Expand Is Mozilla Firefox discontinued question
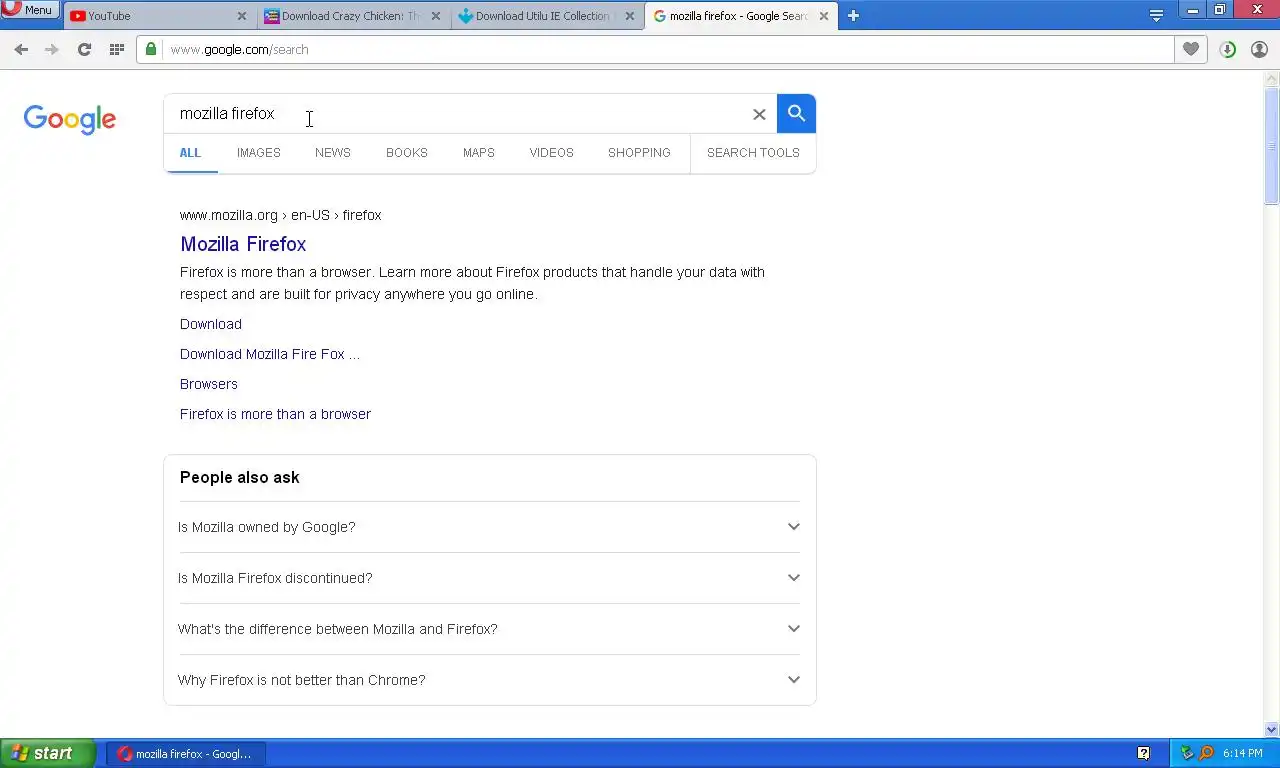1280x768 pixels. 490,578
